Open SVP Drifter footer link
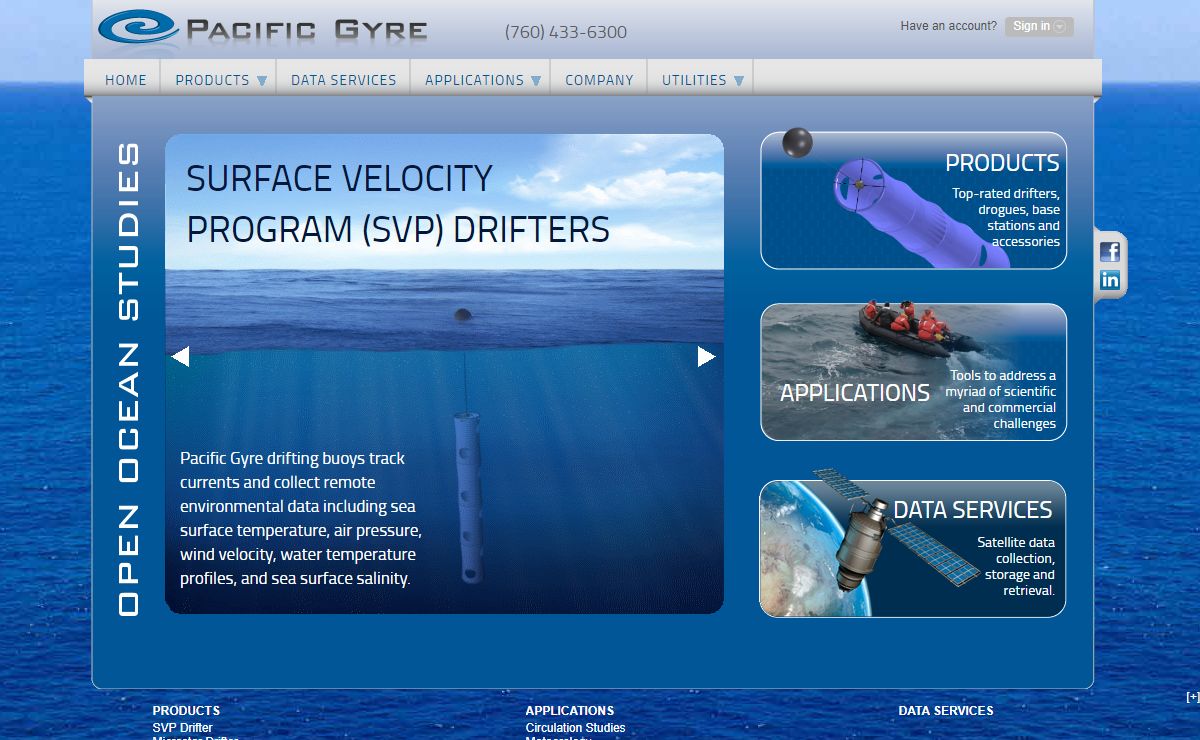Image resolution: width=1200 pixels, height=740 pixels. (183, 728)
